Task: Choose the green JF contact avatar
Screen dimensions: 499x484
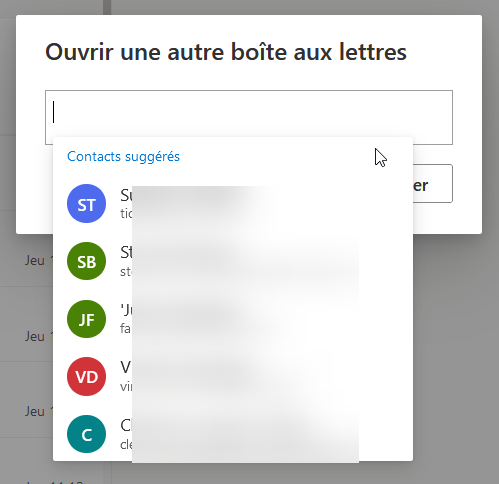Action: (x=86, y=319)
